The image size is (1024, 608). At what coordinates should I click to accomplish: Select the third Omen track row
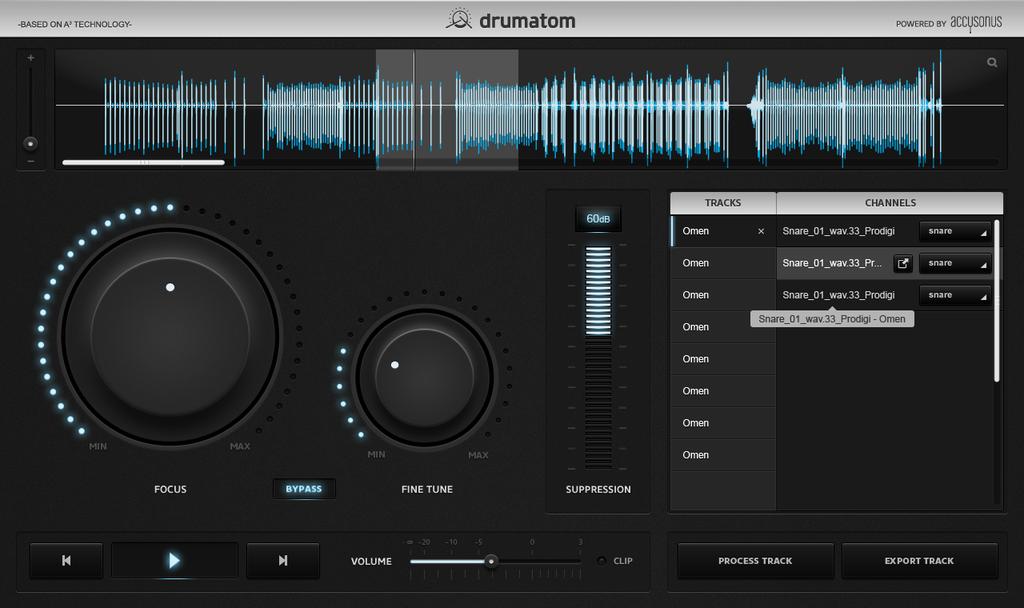pos(723,295)
